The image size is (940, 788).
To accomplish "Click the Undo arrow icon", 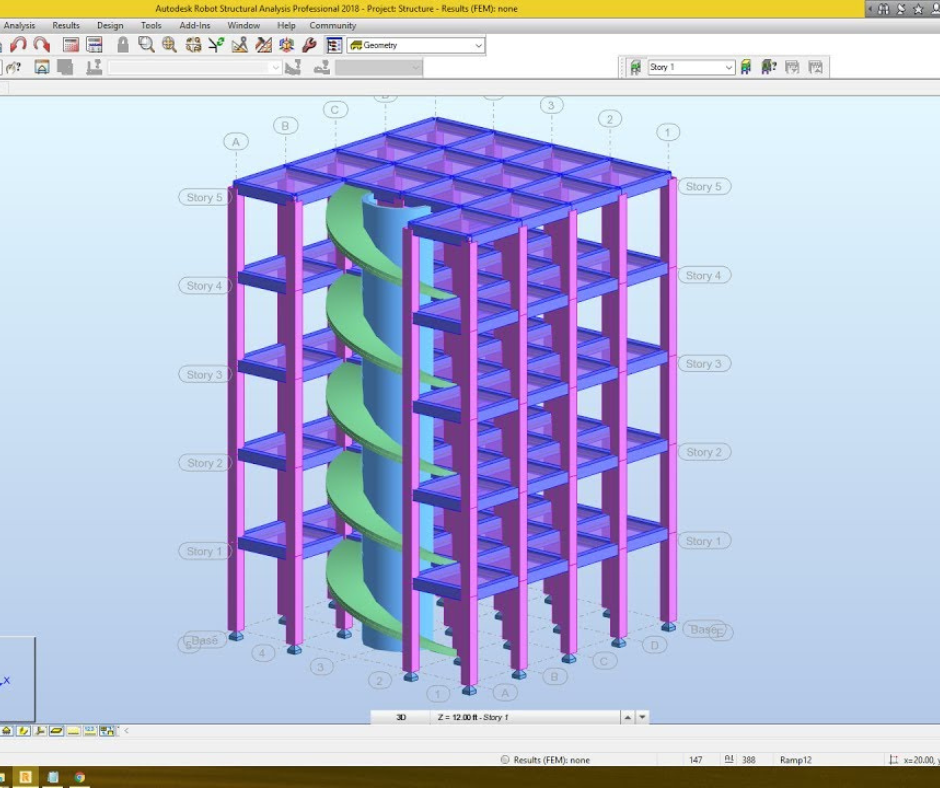I will (18, 45).
